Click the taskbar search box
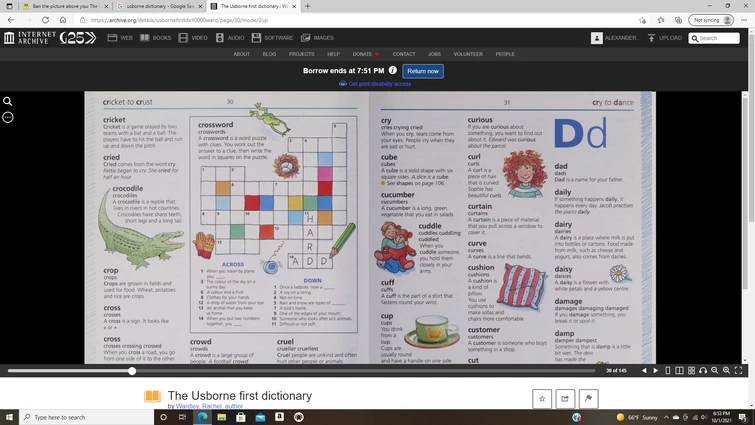The height and width of the screenshot is (425, 755). (87, 417)
